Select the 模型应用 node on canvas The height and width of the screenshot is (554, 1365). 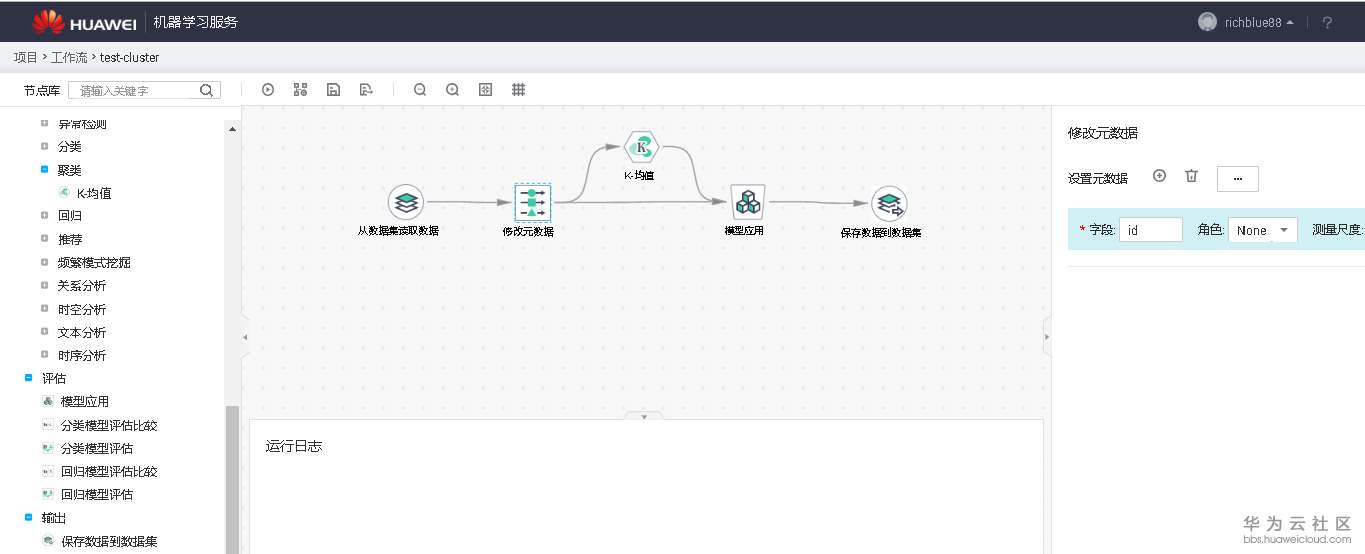(x=747, y=202)
